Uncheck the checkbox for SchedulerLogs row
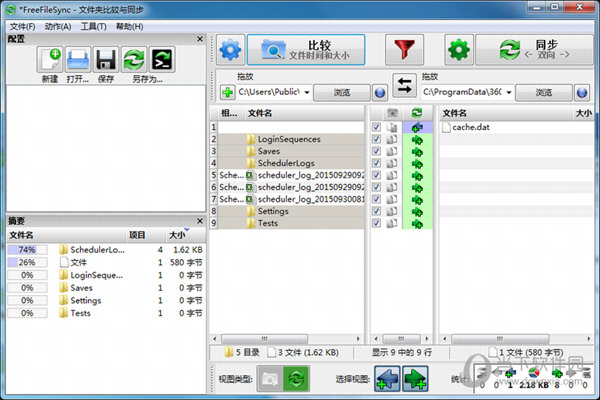Image resolution: width=600 pixels, height=400 pixels. pyautogui.click(x=377, y=163)
